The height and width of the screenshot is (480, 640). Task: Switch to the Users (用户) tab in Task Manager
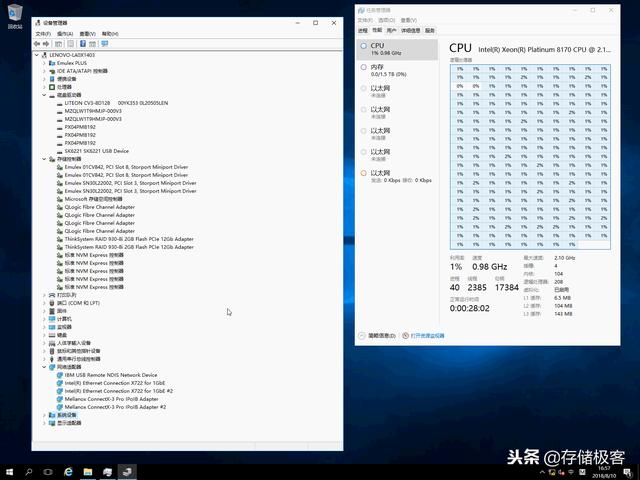click(x=391, y=31)
